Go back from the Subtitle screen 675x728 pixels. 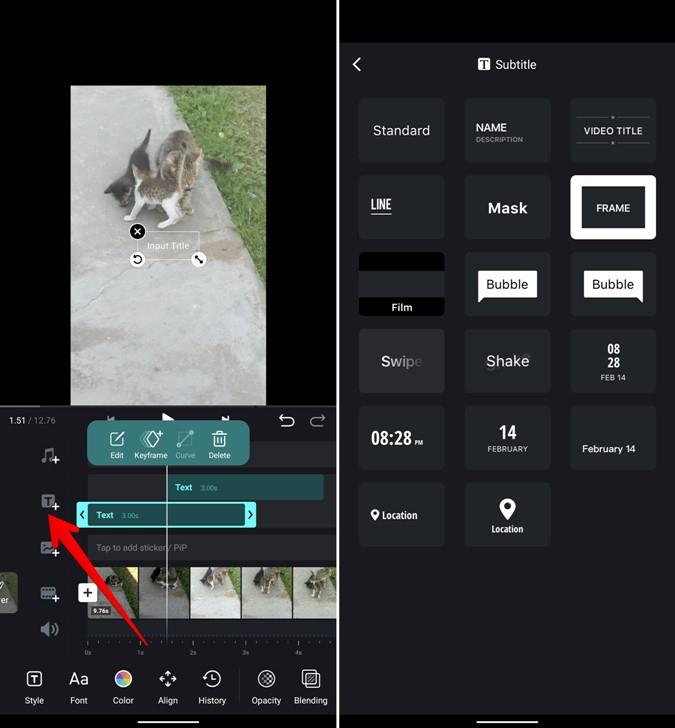coord(357,64)
